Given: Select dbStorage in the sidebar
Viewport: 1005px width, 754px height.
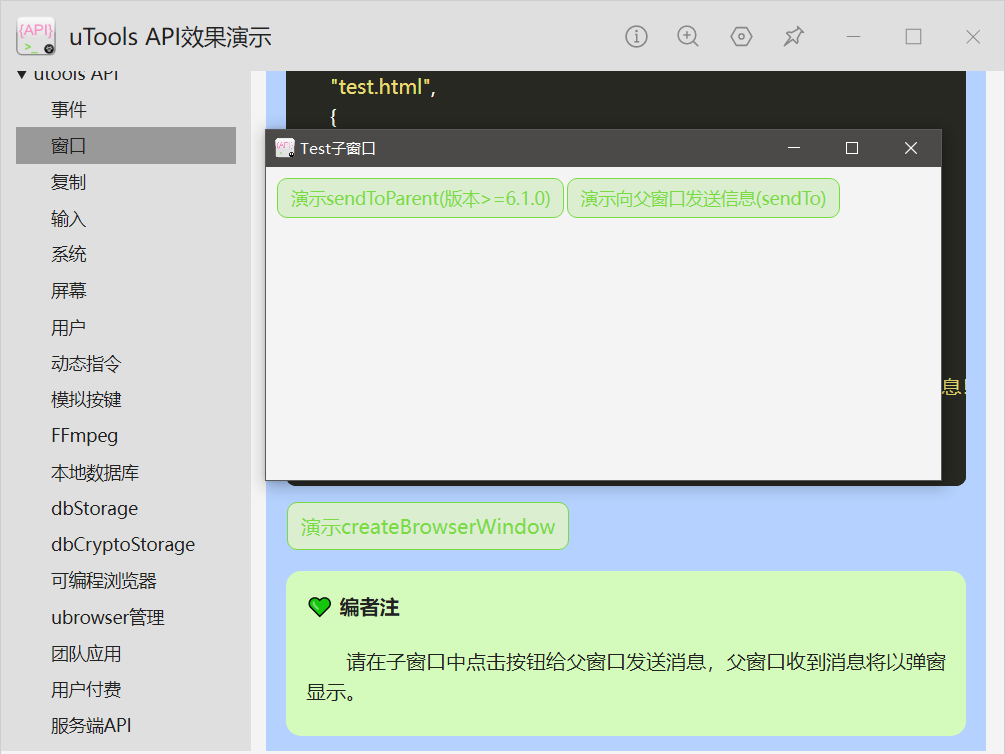Looking at the screenshot, I should pos(126,508).
